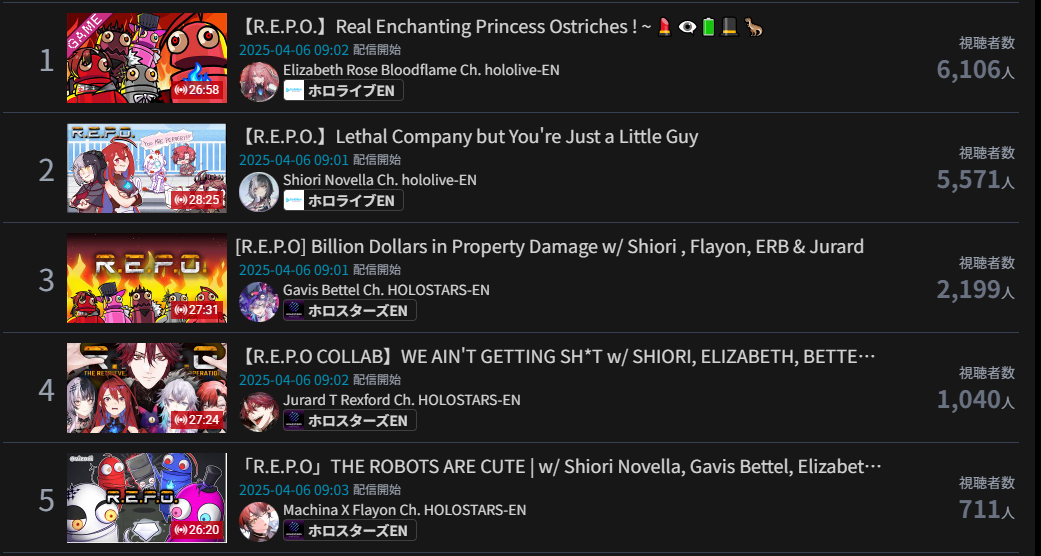Viewport: 1041px width, 556px height.
Task: Open the fifth-ranked robots thumbnail
Action: 147,498
